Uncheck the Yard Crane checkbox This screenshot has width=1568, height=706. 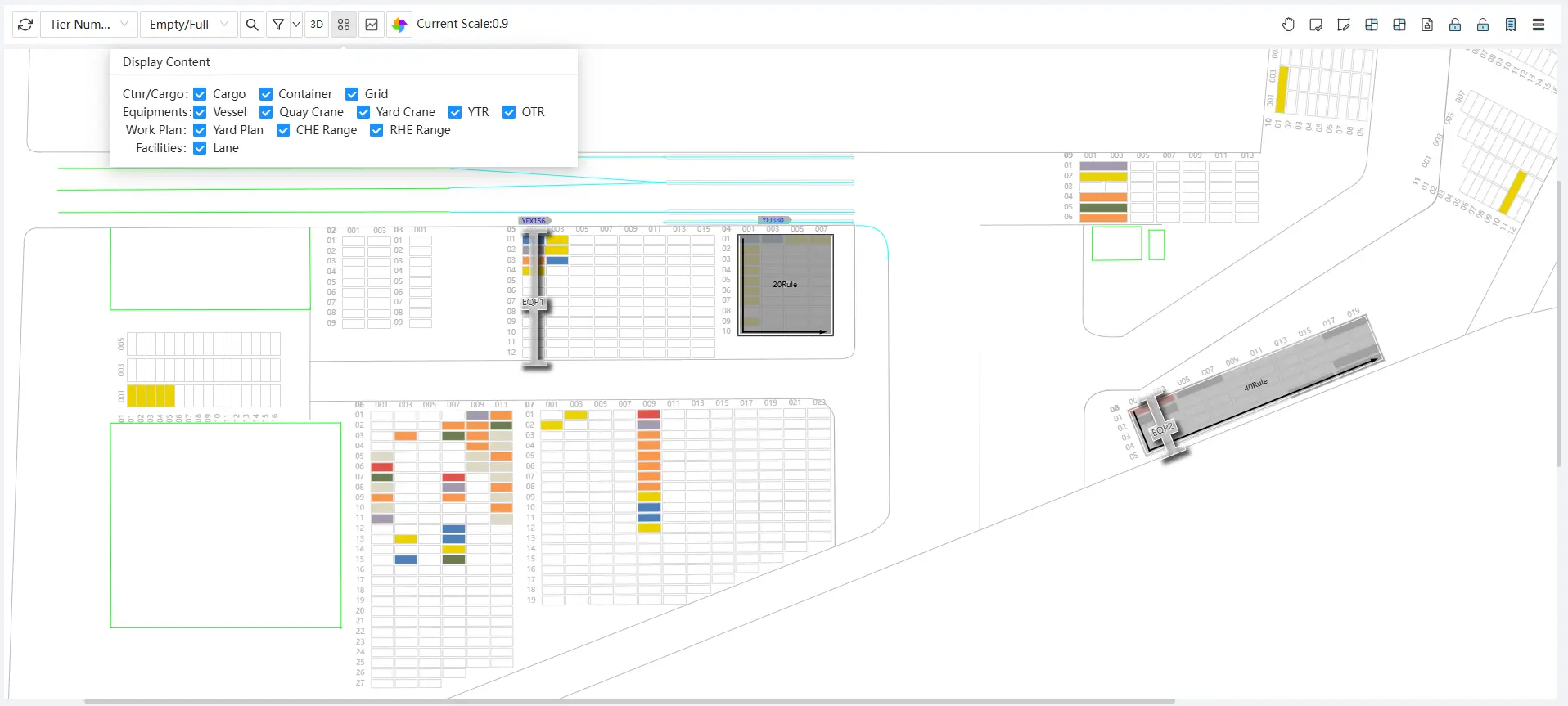[363, 112]
